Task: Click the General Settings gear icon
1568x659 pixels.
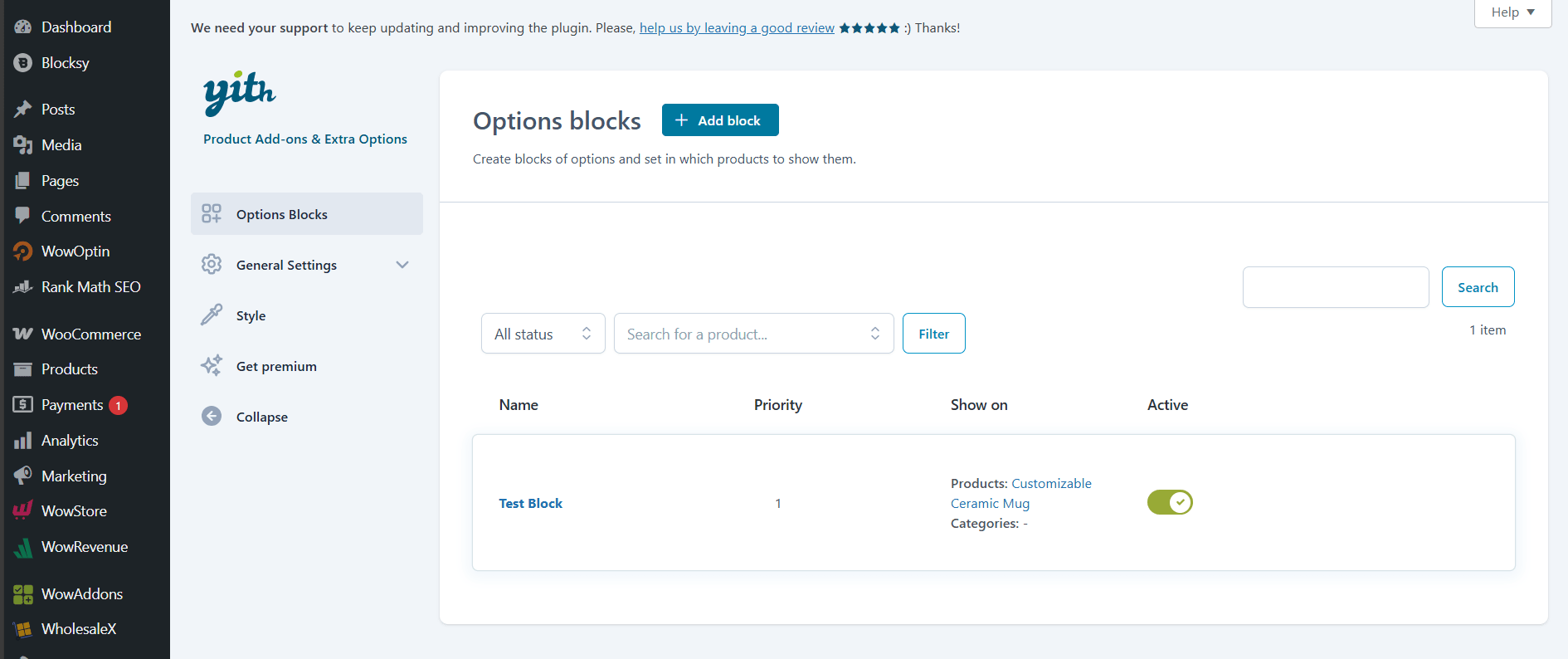Action: coord(212,264)
